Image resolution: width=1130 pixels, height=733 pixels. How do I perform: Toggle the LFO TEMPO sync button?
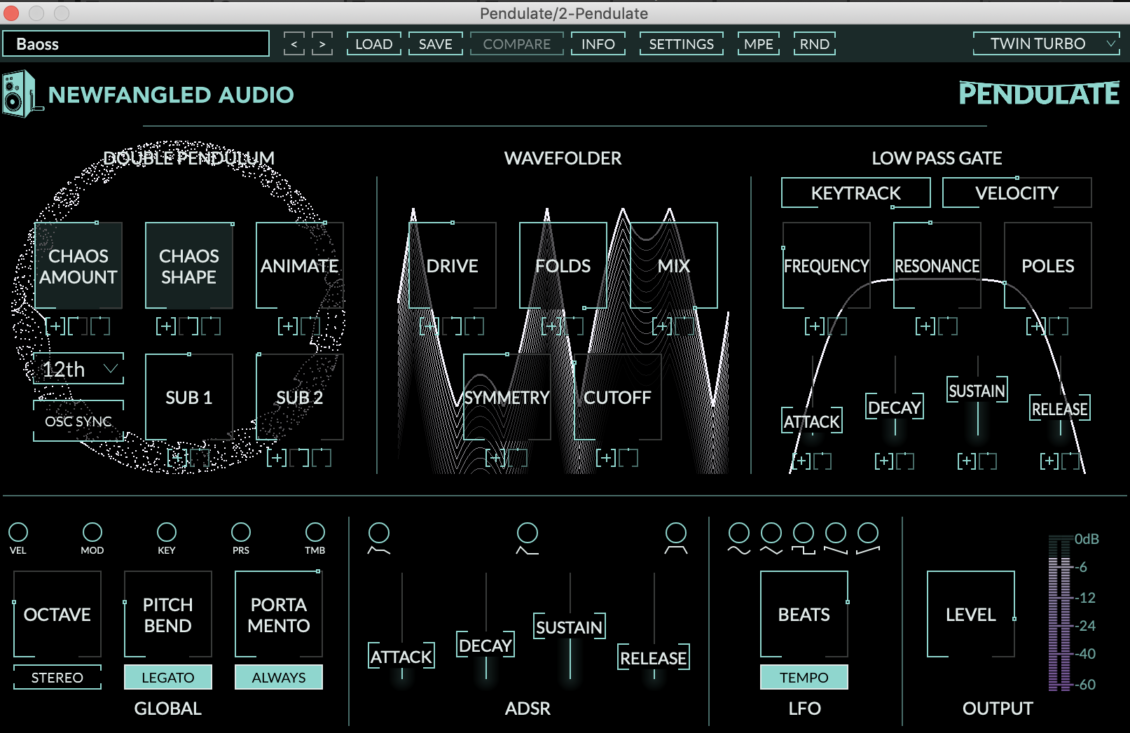tap(804, 678)
